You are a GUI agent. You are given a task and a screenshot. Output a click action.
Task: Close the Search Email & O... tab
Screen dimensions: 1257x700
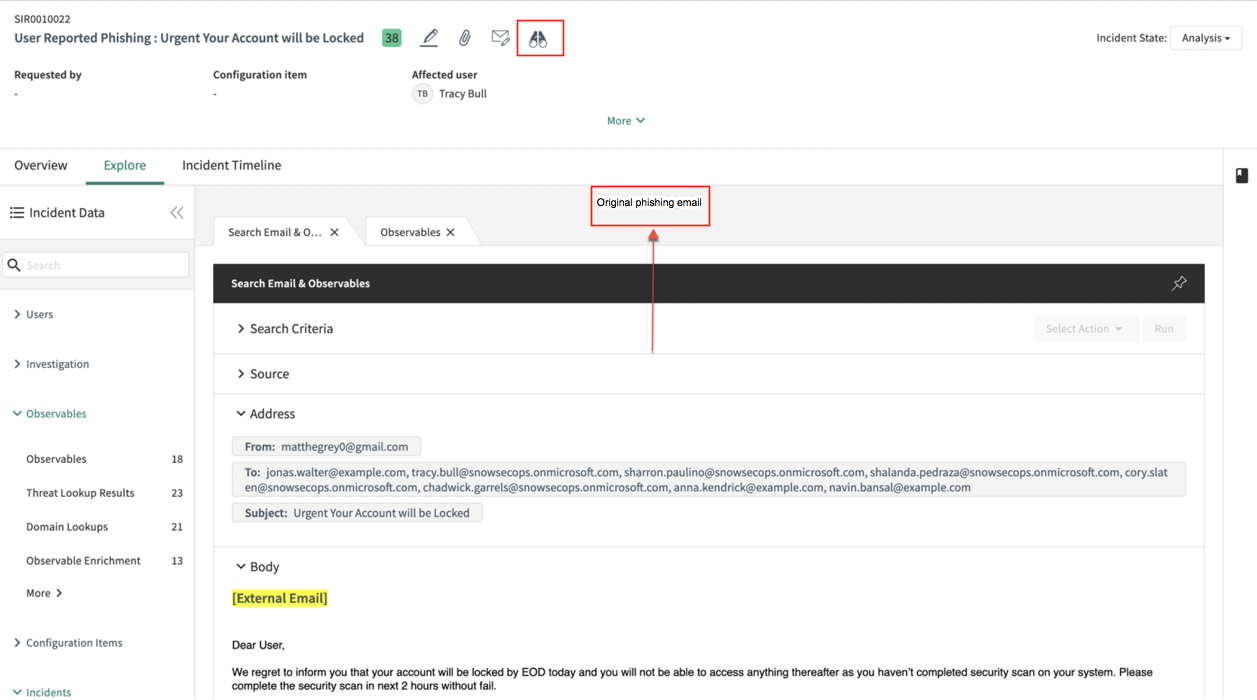pos(334,232)
